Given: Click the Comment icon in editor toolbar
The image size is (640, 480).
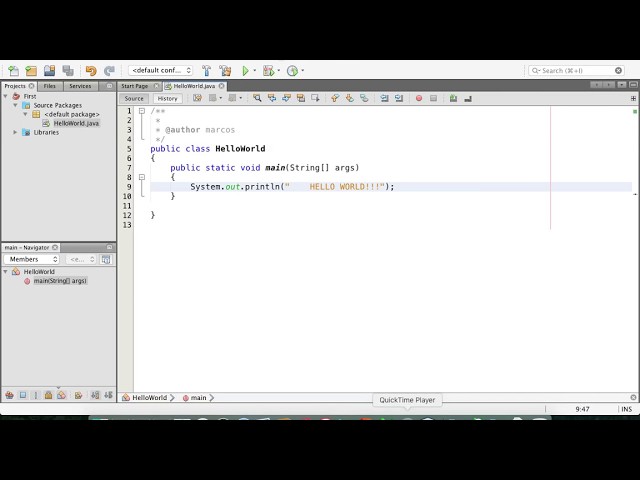Looking at the screenshot, I should [x=453, y=98].
